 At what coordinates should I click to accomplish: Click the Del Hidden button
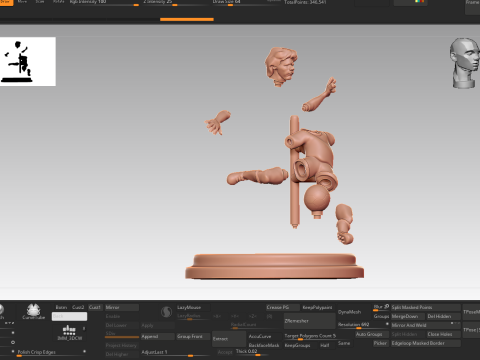444,316
